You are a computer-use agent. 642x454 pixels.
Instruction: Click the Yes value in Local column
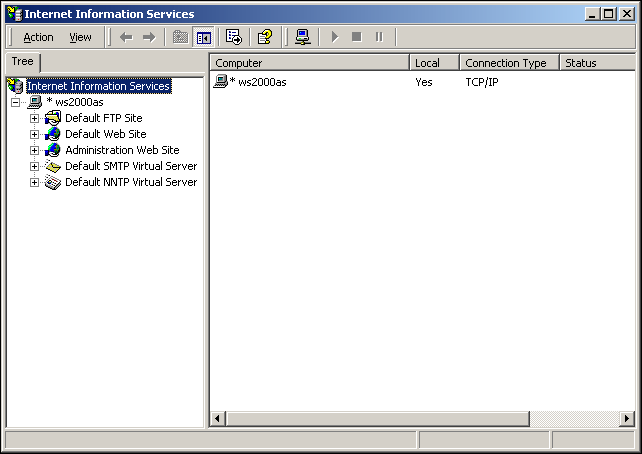coord(424,82)
